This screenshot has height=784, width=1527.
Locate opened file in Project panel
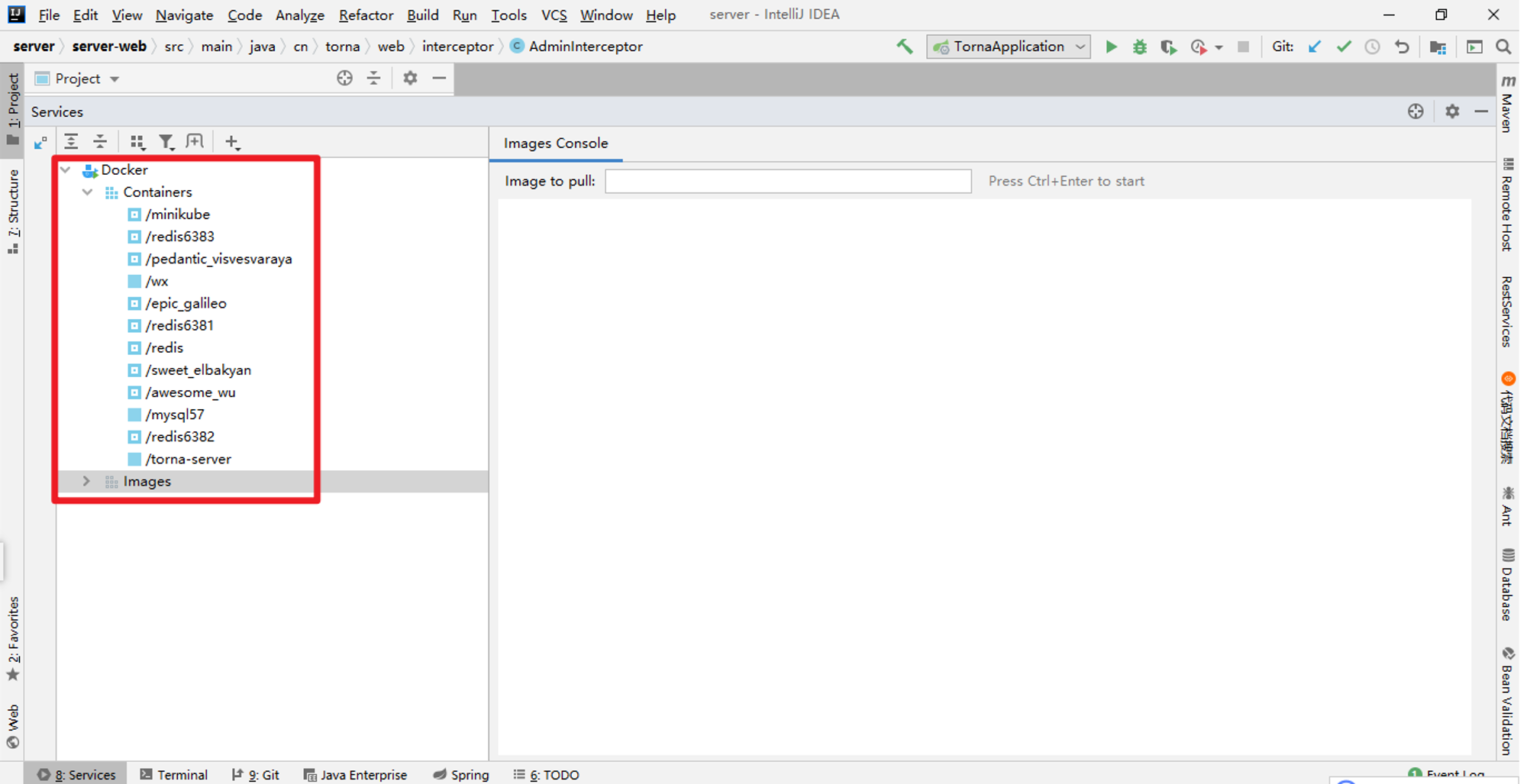(x=344, y=78)
